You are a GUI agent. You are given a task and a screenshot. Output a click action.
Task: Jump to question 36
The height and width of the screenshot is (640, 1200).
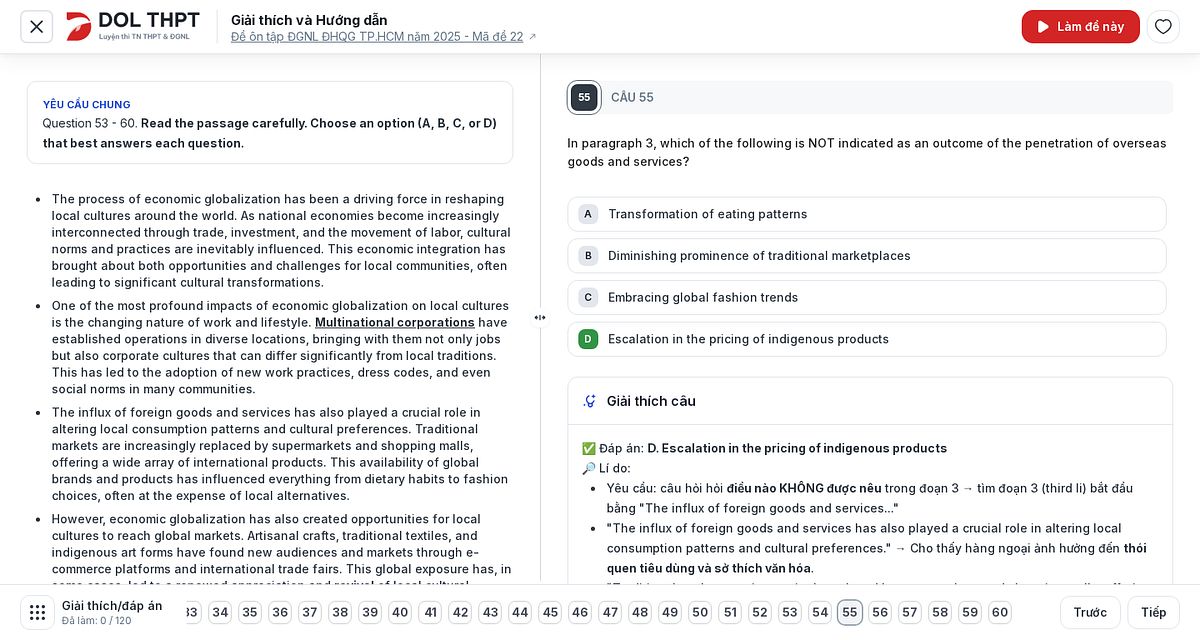(280, 612)
